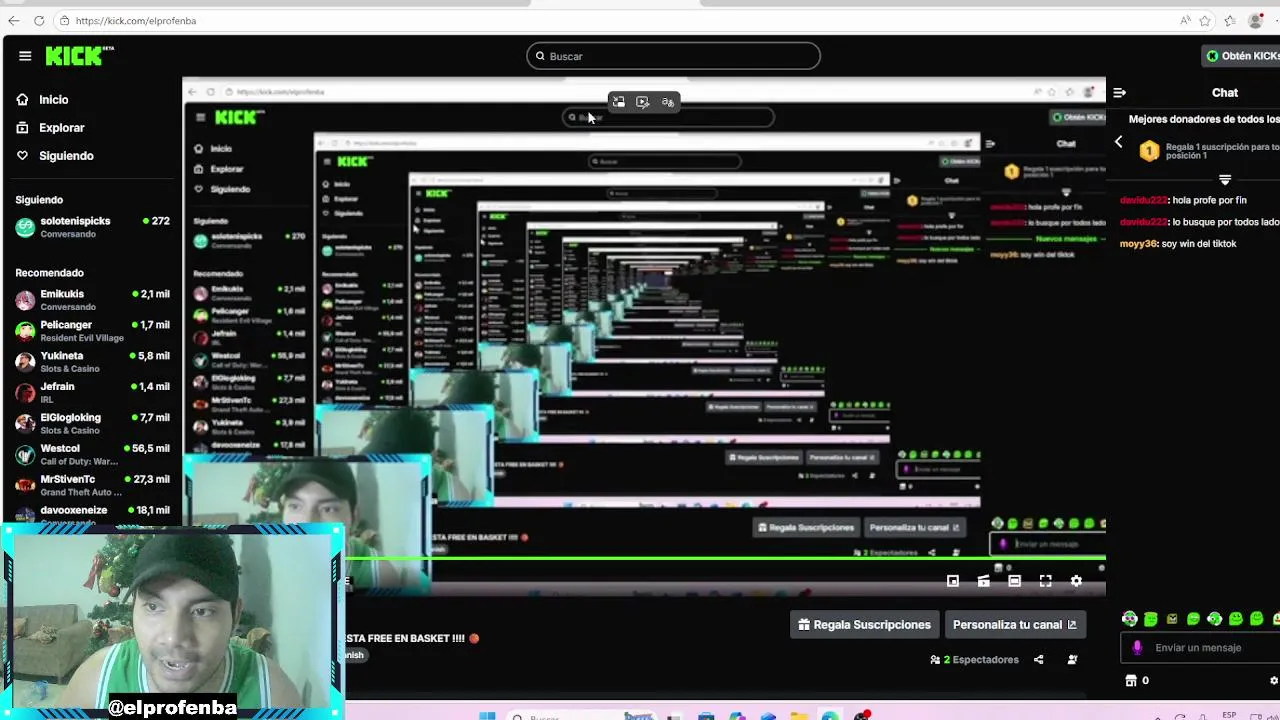Click the clip creation icon

[x=984, y=581]
